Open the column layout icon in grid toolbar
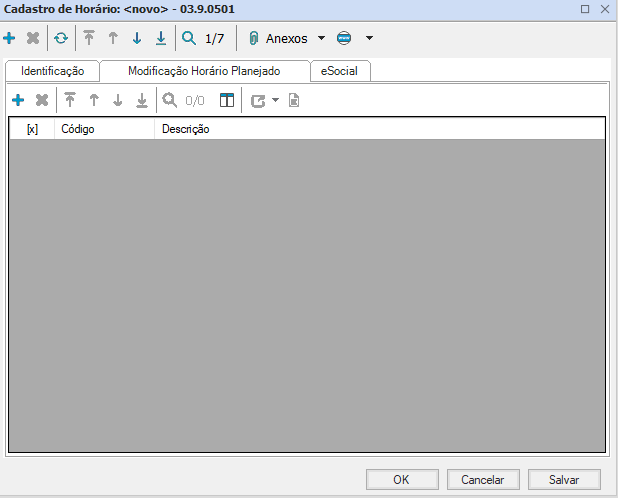Image resolution: width=618 pixels, height=499 pixels. tap(227, 100)
